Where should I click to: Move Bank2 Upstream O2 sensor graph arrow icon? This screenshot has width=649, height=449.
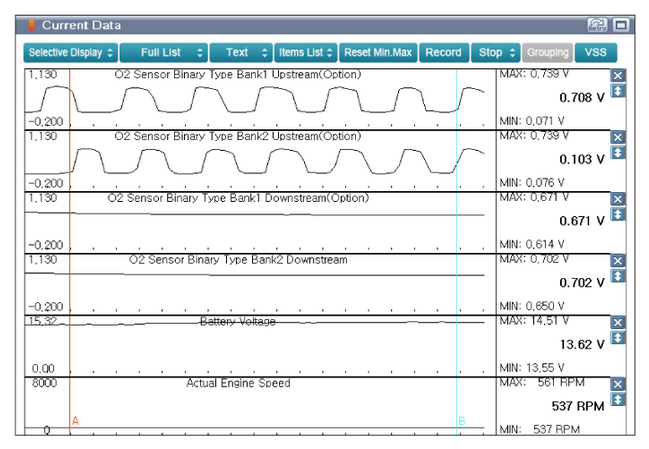618,152
